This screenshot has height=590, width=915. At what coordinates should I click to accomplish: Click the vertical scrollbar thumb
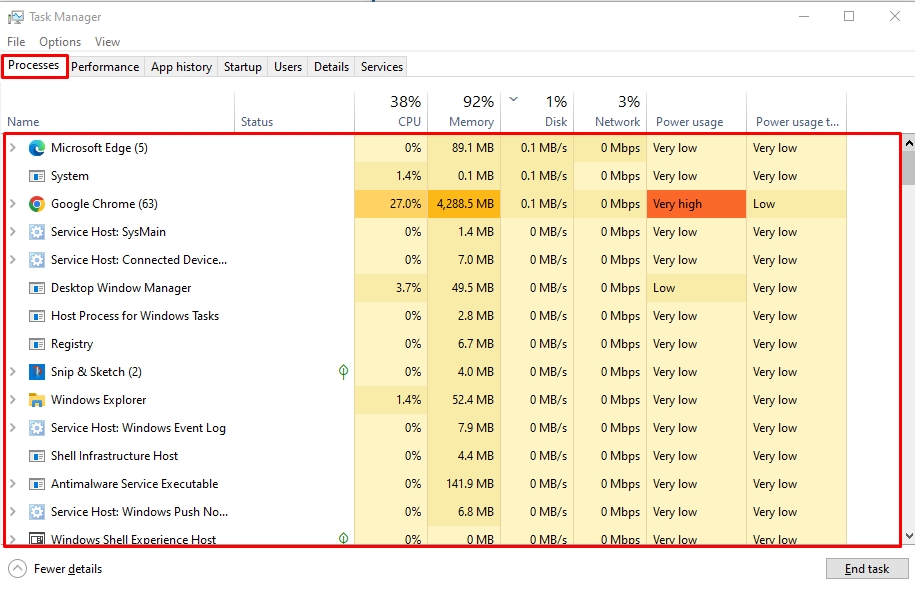[909, 168]
